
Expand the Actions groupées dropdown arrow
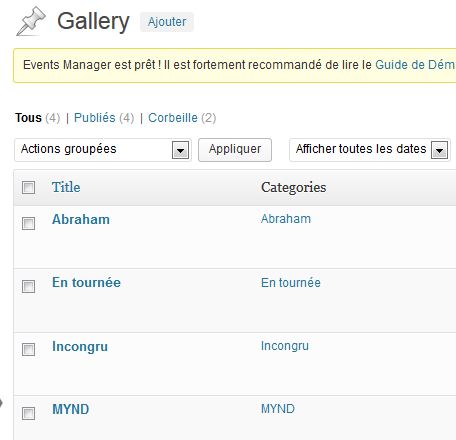click(180, 150)
